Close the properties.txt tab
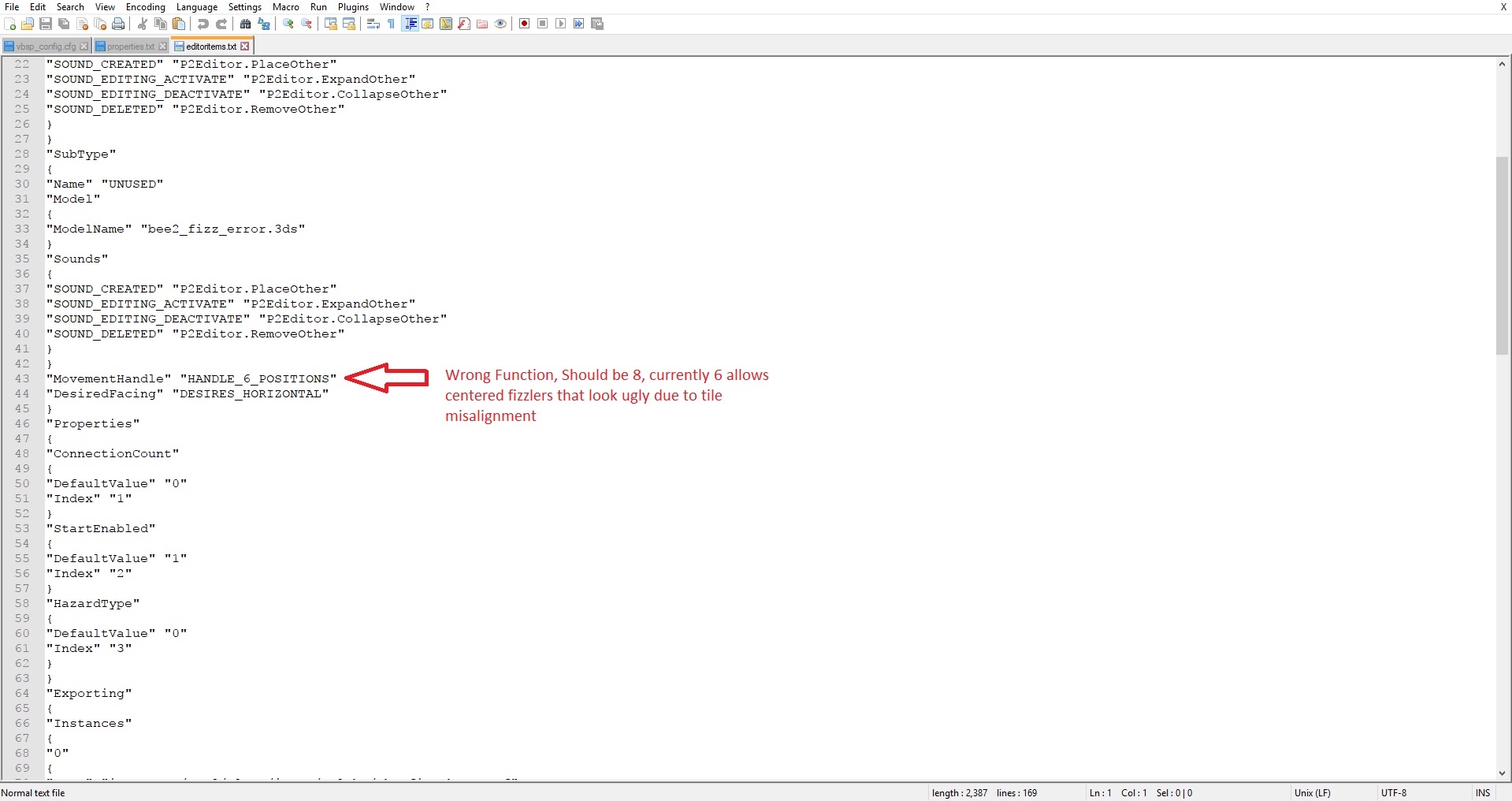Image resolution: width=1512 pixels, height=801 pixels. [x=163, y=47]
